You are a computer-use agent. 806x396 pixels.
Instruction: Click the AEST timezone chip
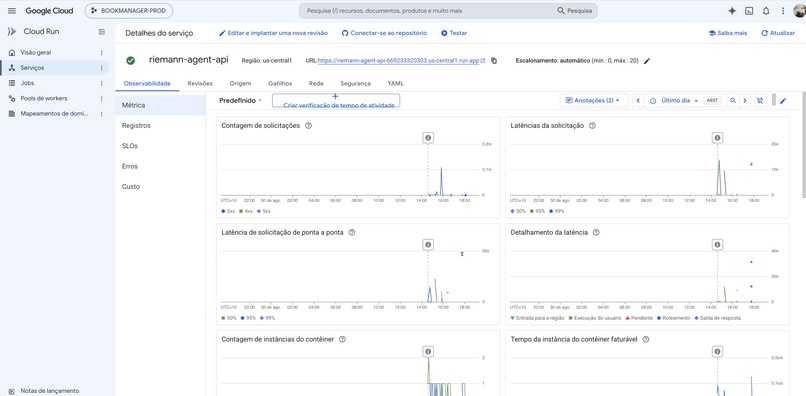click(x=712, y=101)
